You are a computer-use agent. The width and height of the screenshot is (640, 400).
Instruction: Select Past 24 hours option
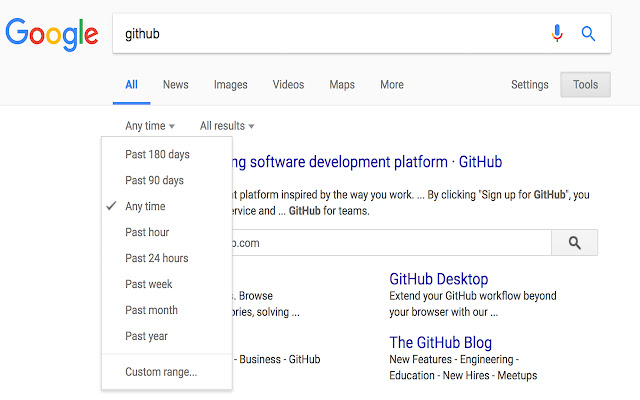[x=167, y=258]
